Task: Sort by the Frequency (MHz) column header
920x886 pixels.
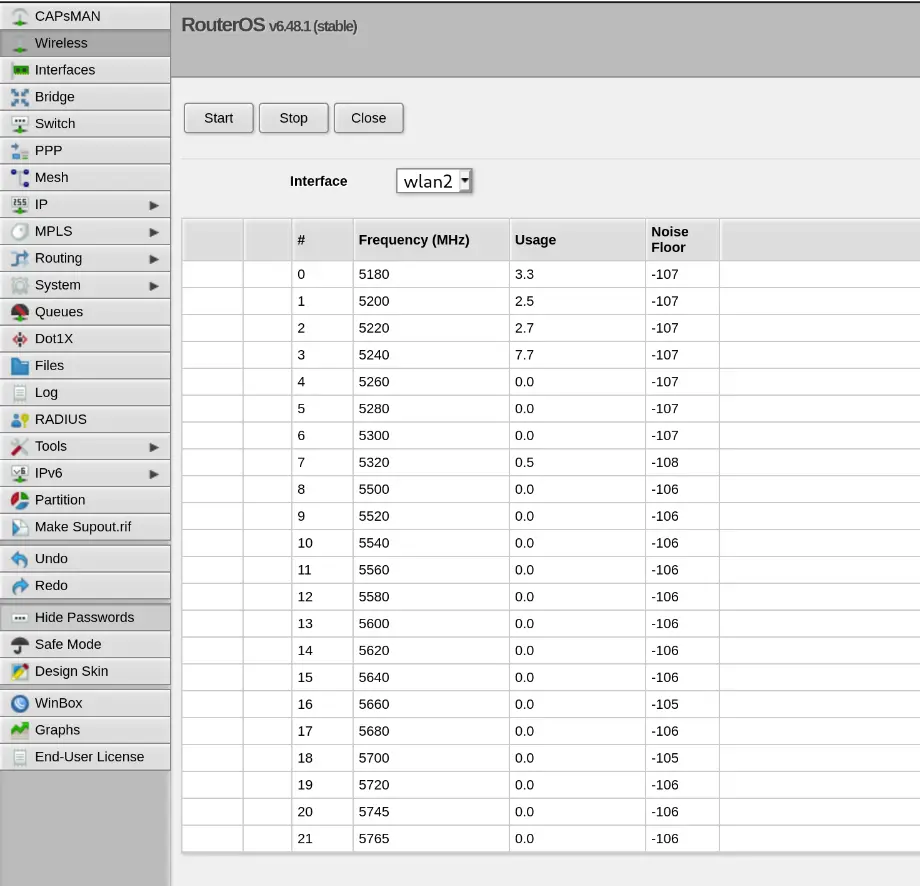Action: (431, 239)
